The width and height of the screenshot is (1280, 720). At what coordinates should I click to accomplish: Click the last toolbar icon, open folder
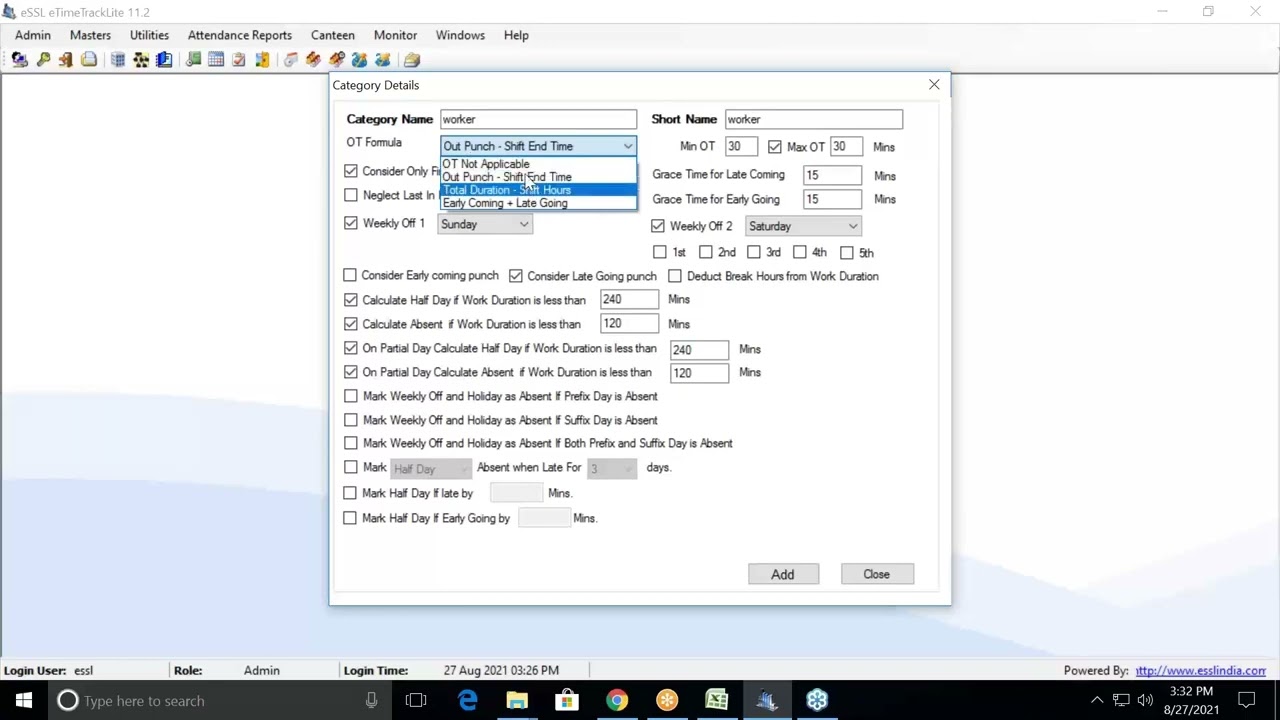(x=411, y=60)
